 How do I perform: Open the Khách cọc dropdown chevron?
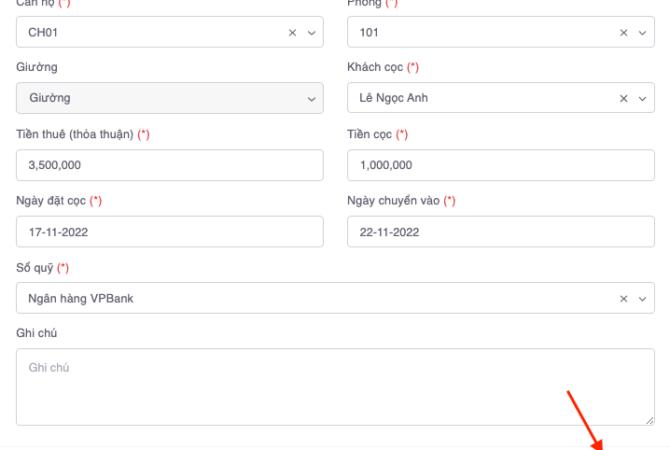point(641,98)
